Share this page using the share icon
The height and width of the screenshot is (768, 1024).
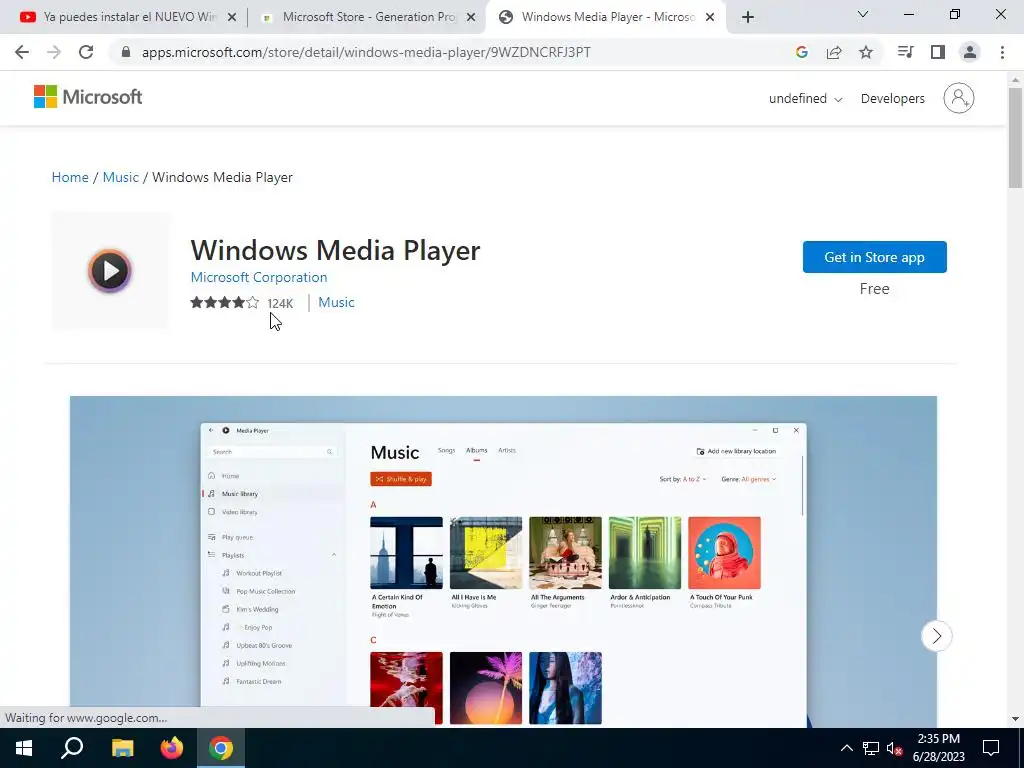click(834, 52)
